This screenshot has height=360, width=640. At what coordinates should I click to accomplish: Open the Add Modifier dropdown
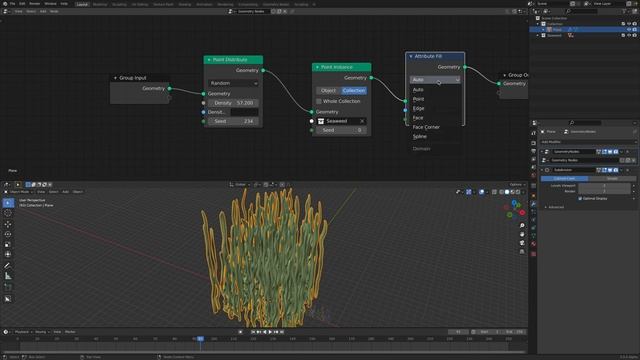588,142
